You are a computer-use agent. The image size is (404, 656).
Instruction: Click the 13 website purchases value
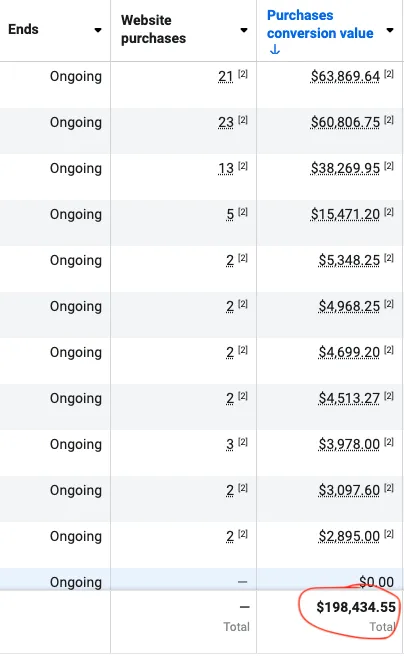pyautogui.click(x=226, y=169)
